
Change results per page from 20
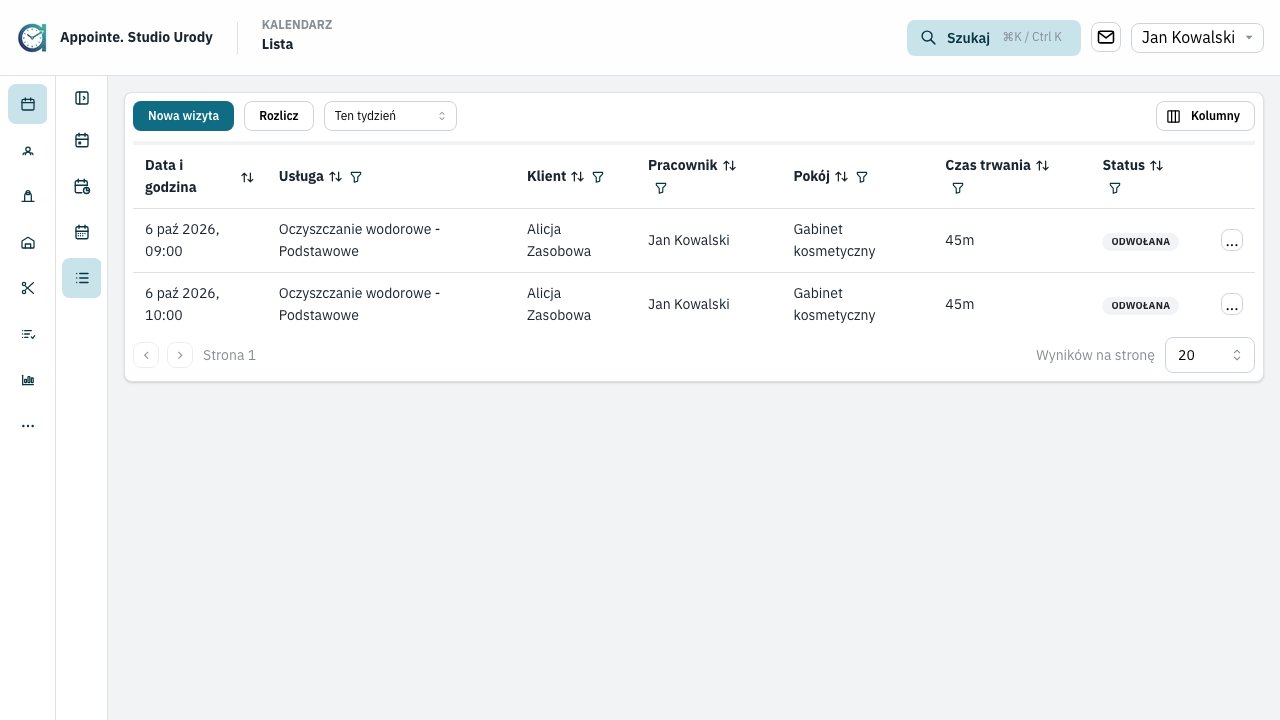pyautogui.click(x=1210, y=355)
